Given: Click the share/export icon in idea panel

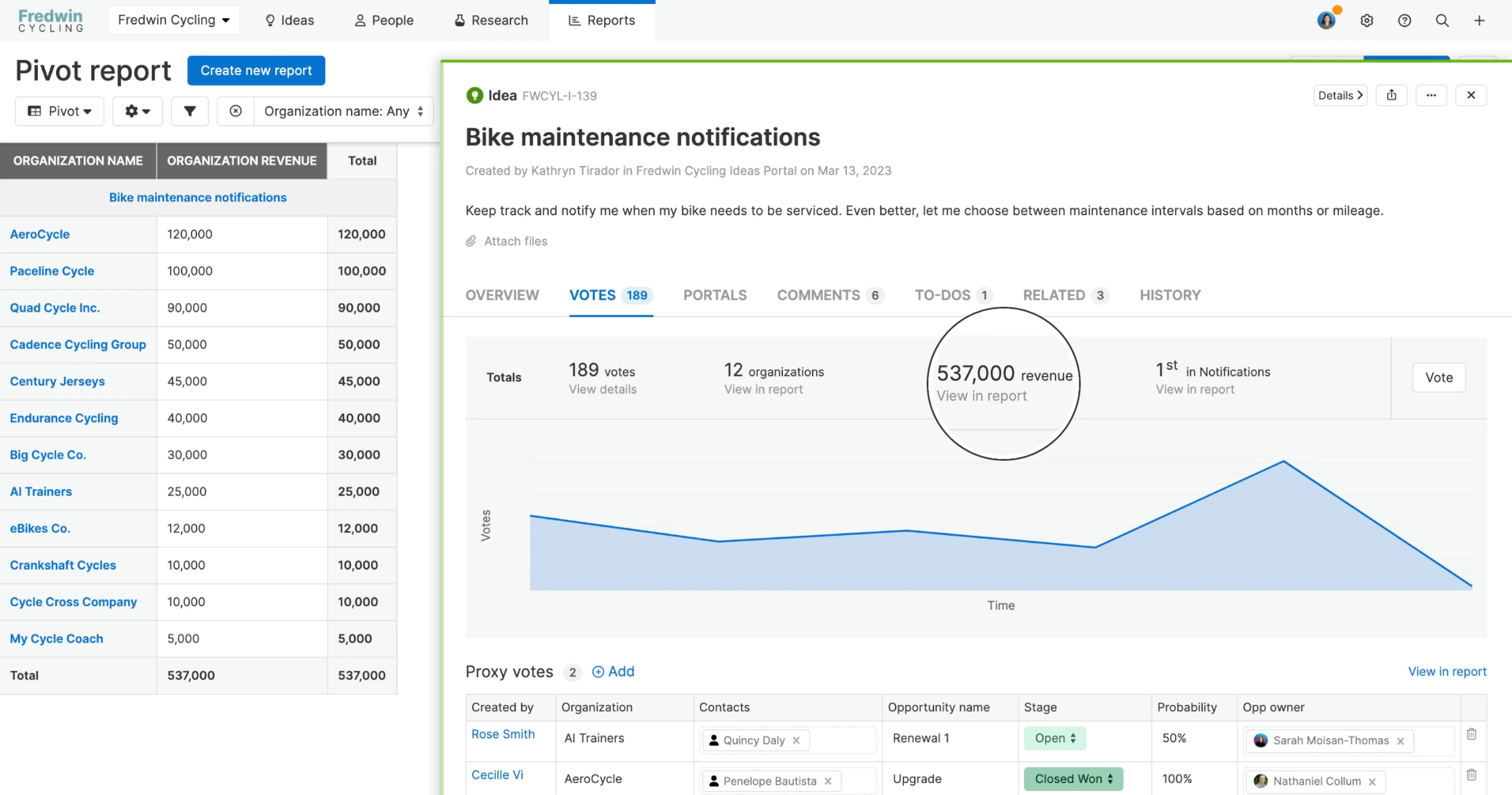Looking at the screenshot, I should (x=1391, y=95).
